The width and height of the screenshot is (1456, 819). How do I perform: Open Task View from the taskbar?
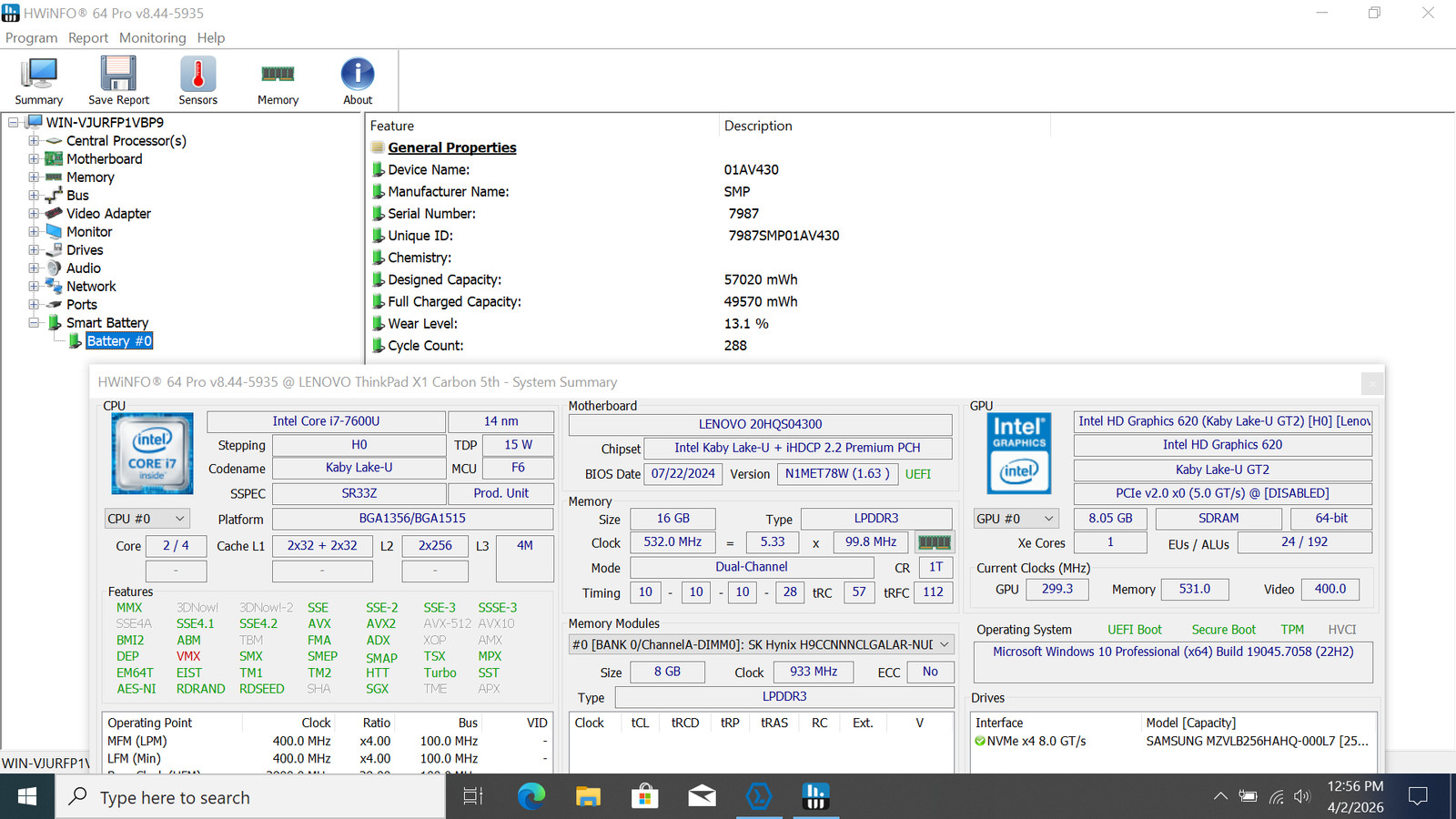coord(472,796)
